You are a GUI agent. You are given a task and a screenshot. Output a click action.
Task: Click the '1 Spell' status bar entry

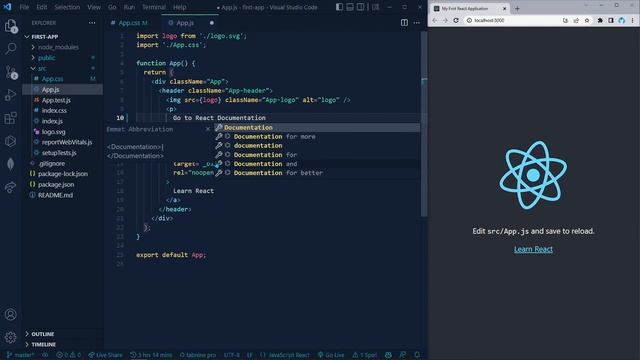pos(365,355)
